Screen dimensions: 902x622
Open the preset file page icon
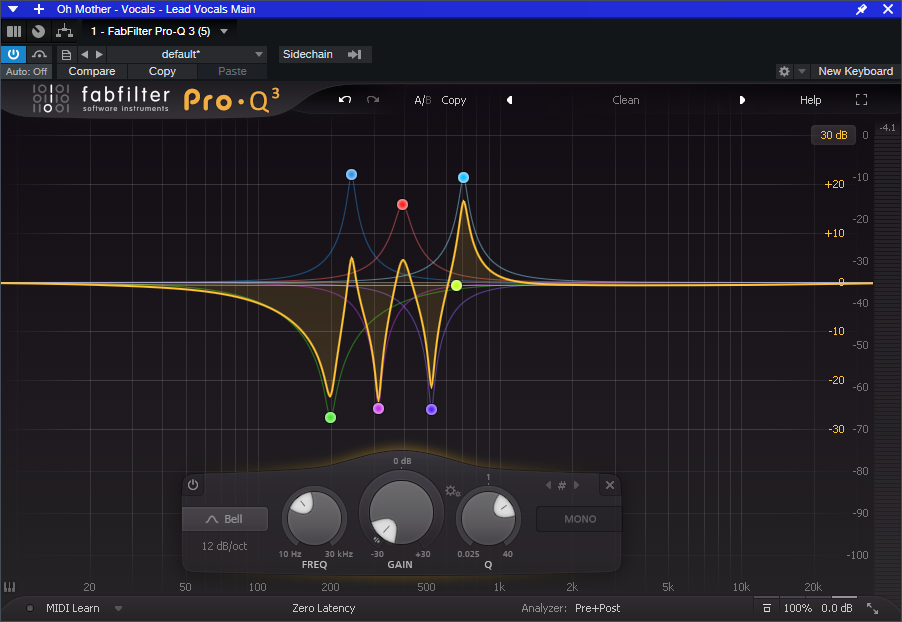tap(66, 55)
